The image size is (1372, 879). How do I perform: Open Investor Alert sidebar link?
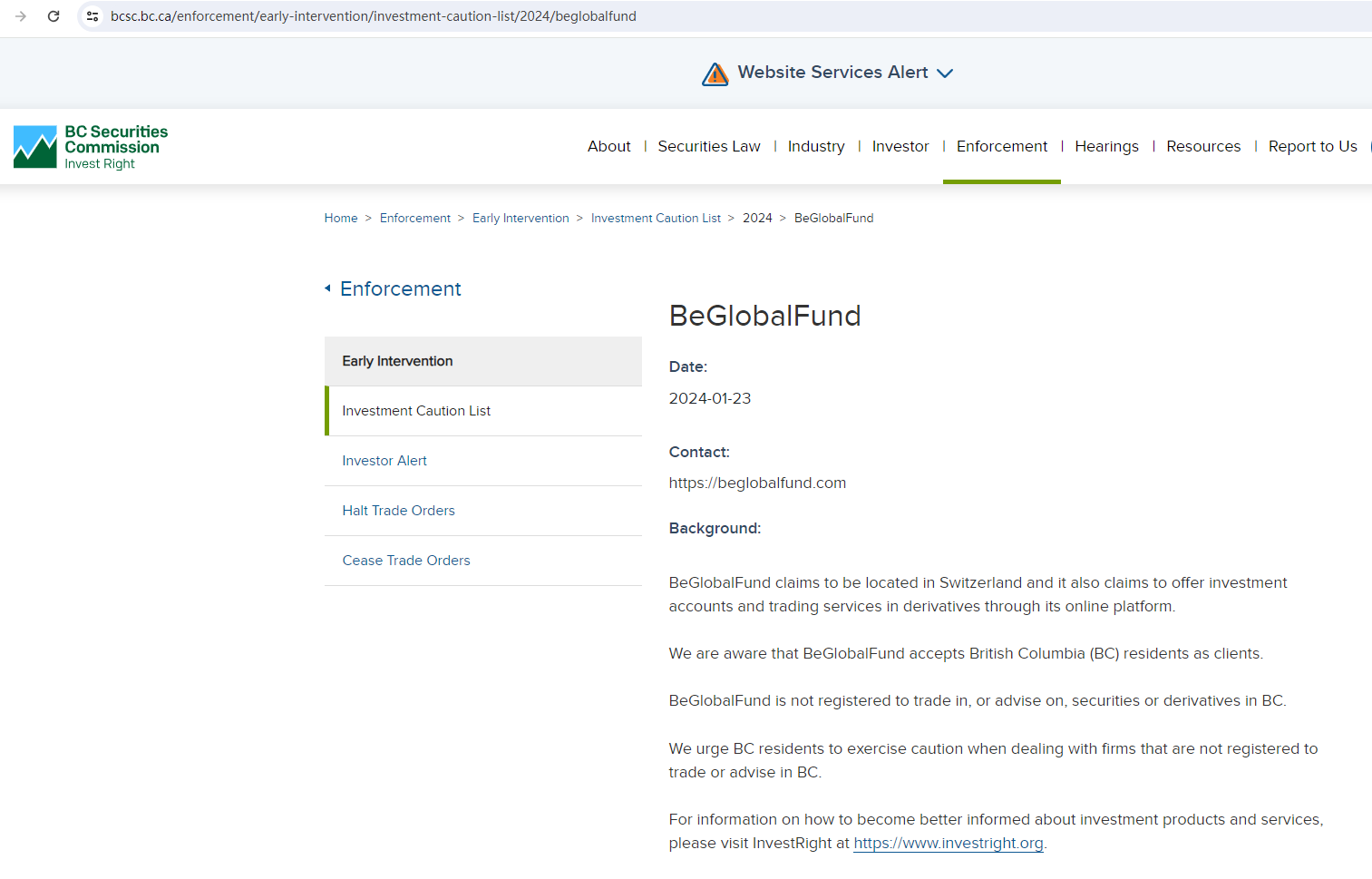click(x=384, y=461)
